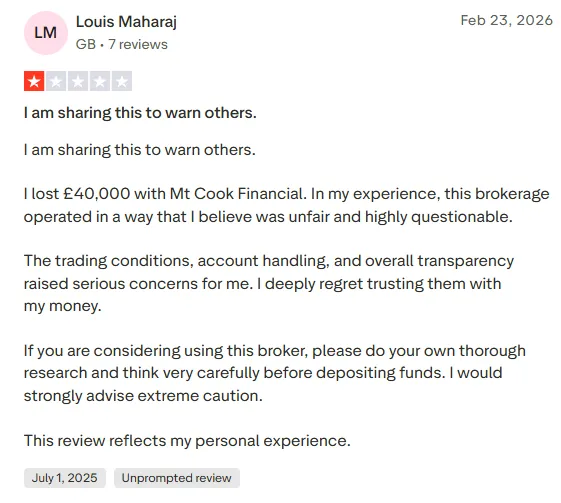Open the bold review title heading
Image resolution: width=561 pixels, height=503 pixels.
140,113
